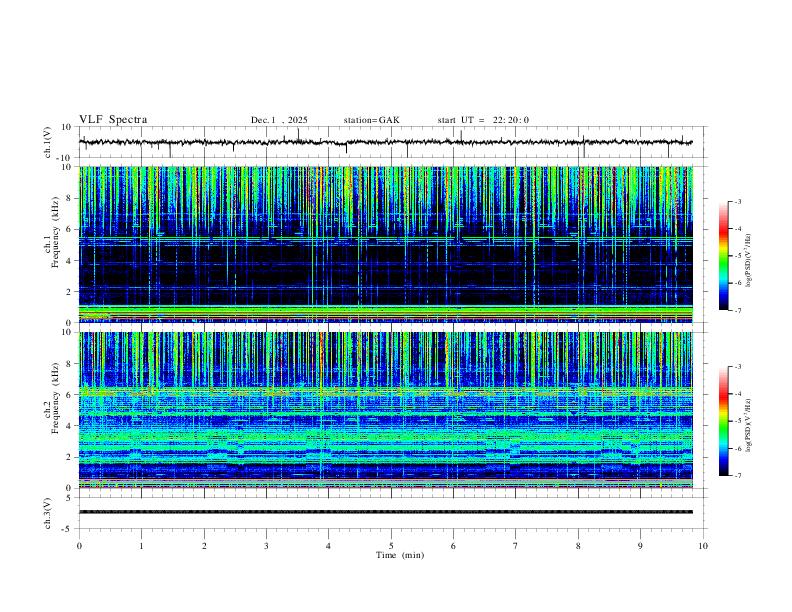Click the "2" kHz tick of ch.2 spectrogram
The image size is (792, 612).
69,457
